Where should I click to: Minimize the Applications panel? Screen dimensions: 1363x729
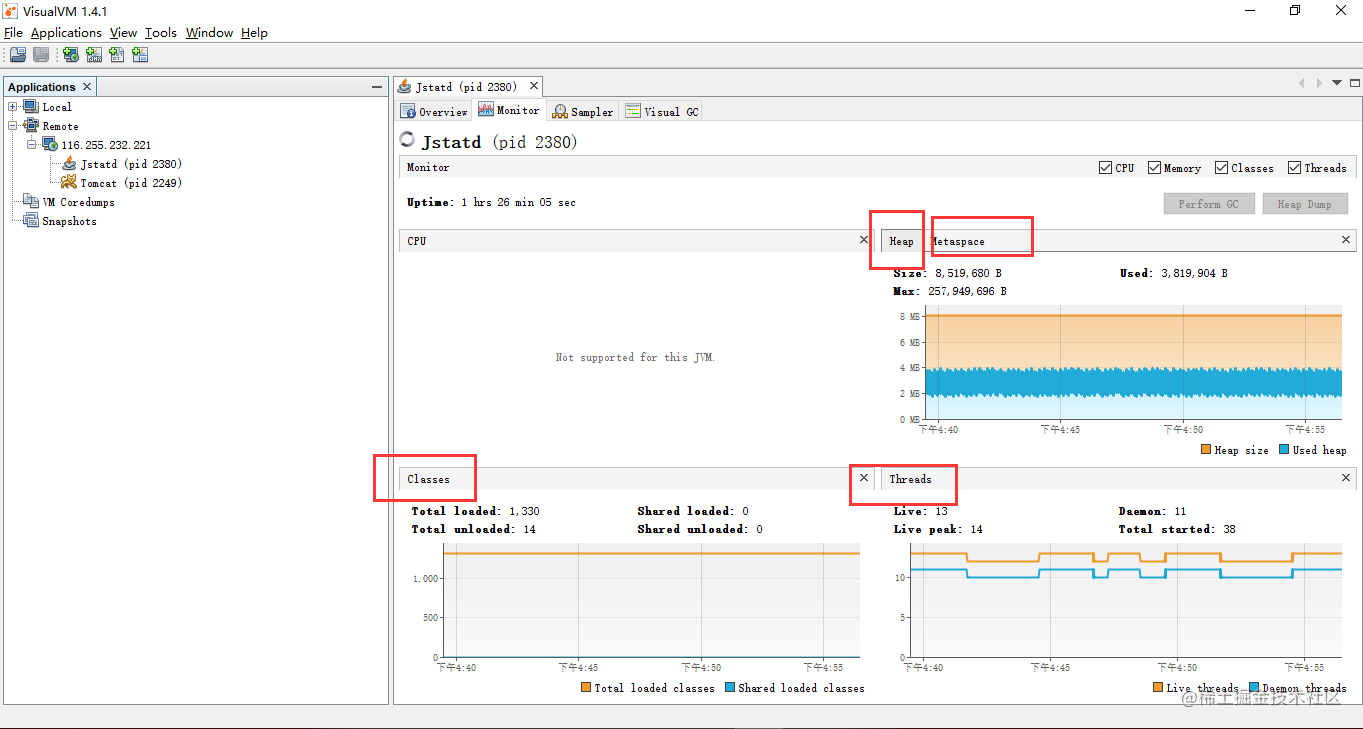(x=377, y=87)
